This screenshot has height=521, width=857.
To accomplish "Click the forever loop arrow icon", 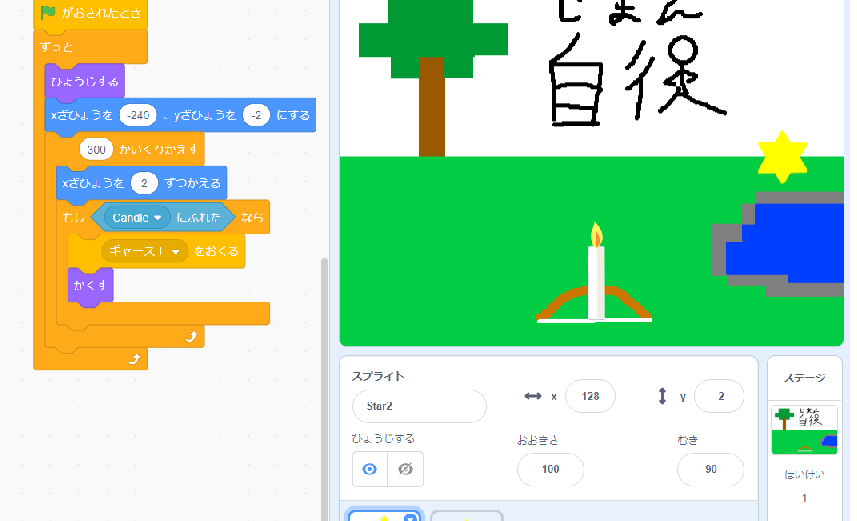I will tap(134, 359).
